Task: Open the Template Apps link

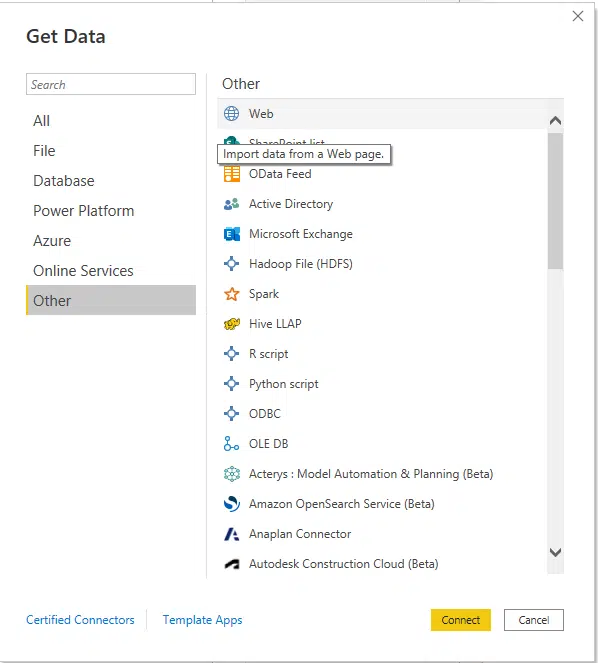Action: pyautogui.click(x=203, y=620)
